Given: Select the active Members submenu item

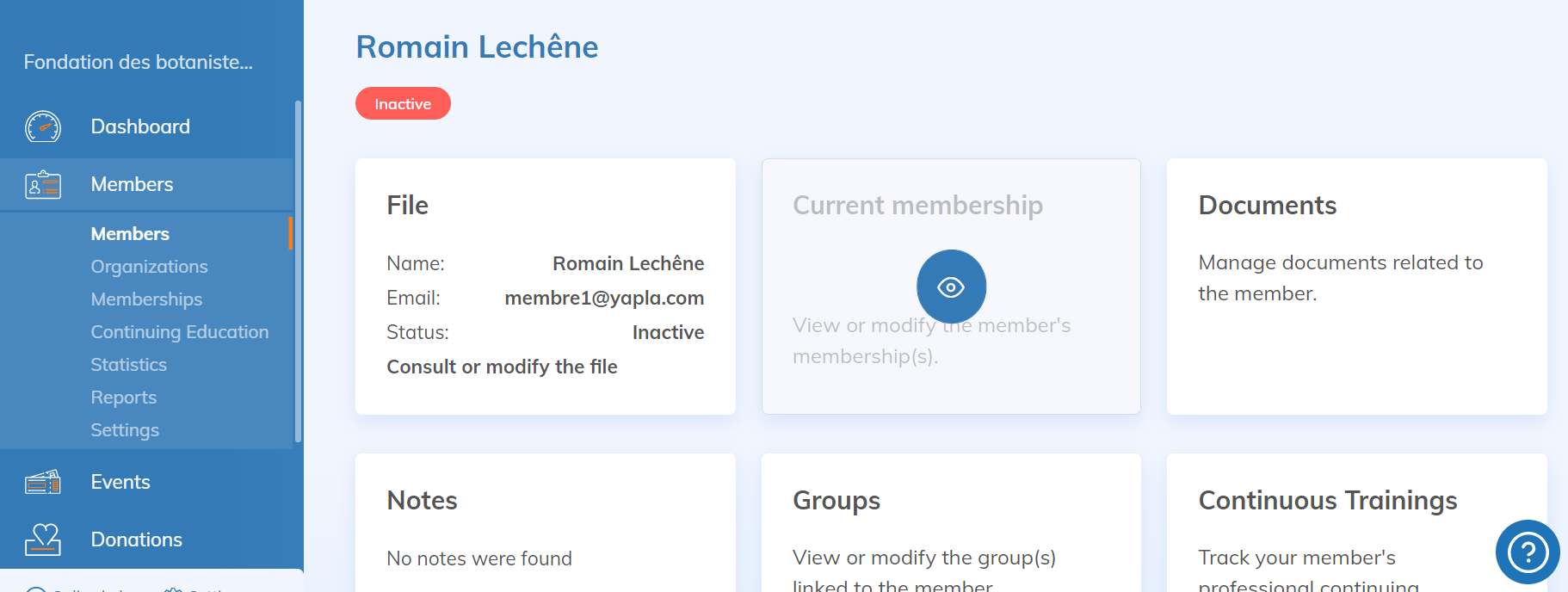Looking at the screenshot, I should pyautogui.click(x=130, y=234).
